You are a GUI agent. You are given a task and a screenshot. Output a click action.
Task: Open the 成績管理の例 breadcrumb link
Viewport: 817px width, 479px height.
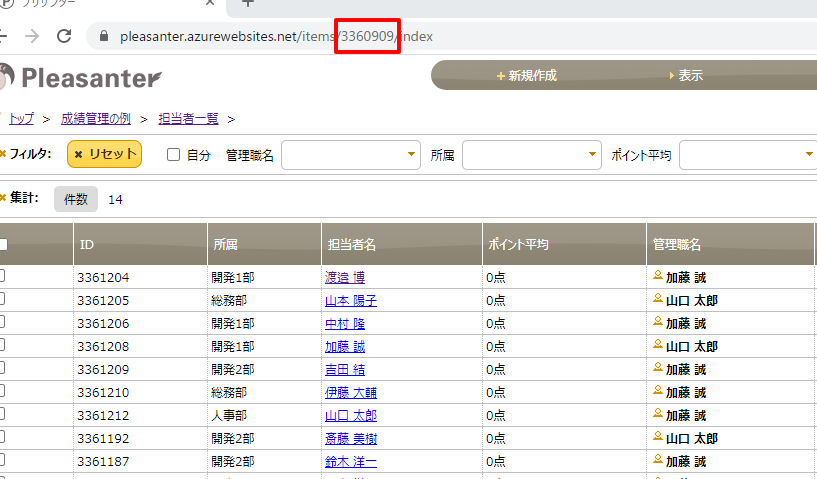(x=96, y=119)
